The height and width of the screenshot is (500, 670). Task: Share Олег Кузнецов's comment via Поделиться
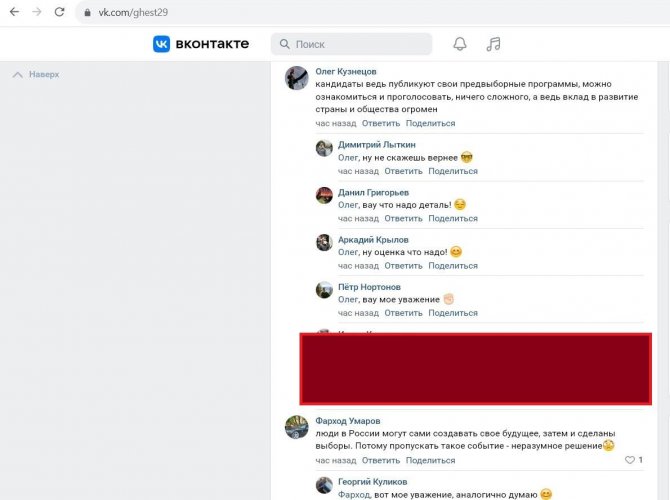coord(430,123)
